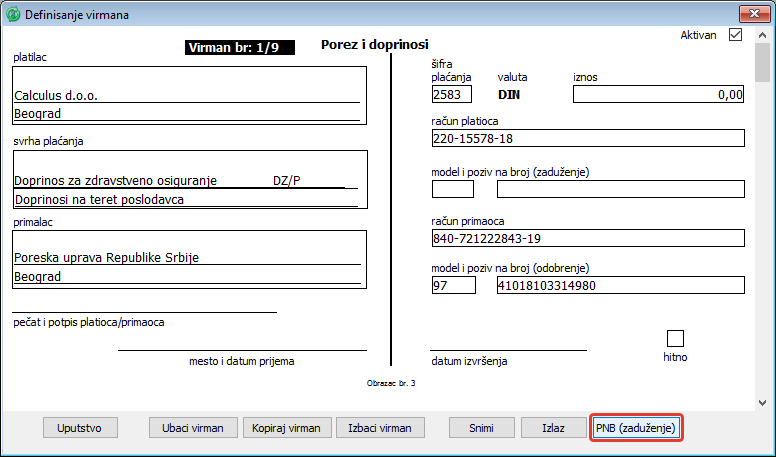Viewport: 776px width, 457px height.
Task: Click empty poziv na broj zaduženje field
Action: [x=620, y=189]
